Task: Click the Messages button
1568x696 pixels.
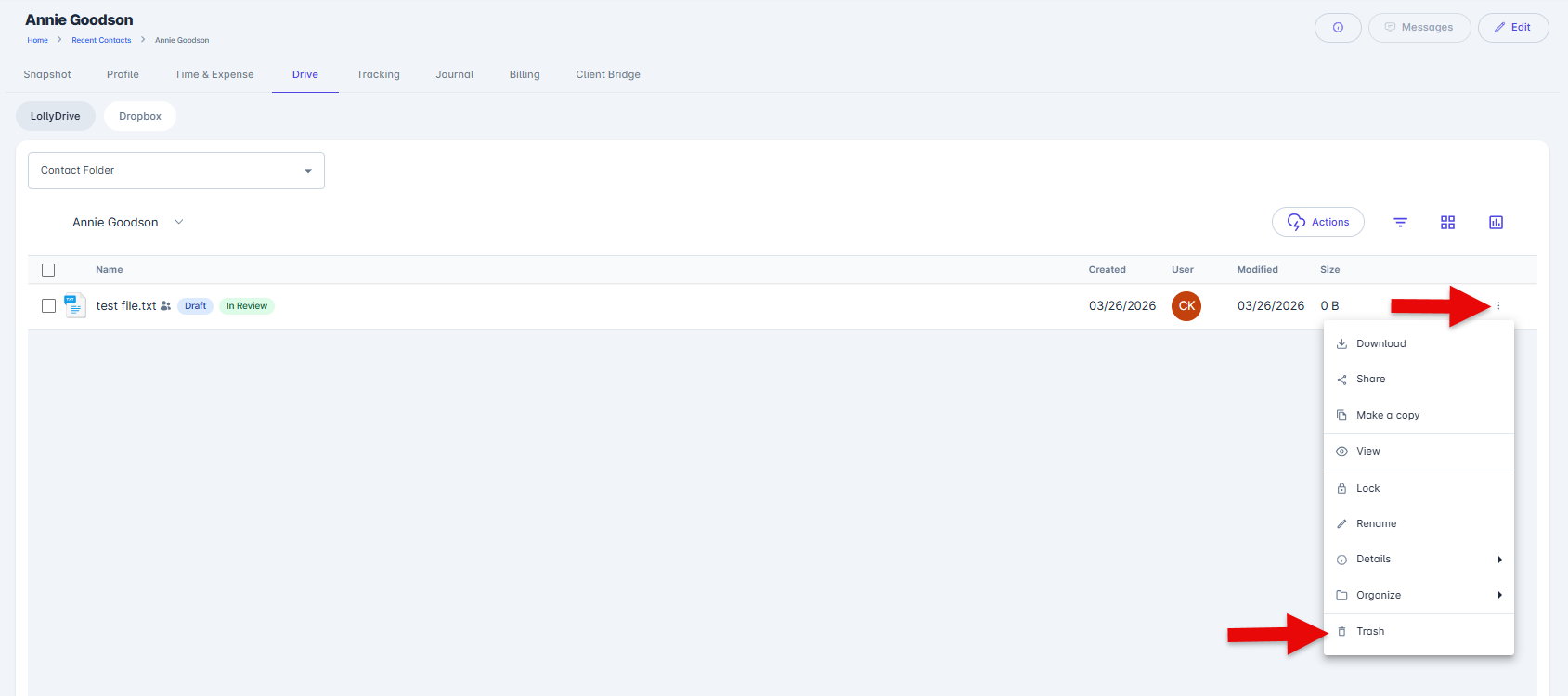Action: tap(1419, 28)
